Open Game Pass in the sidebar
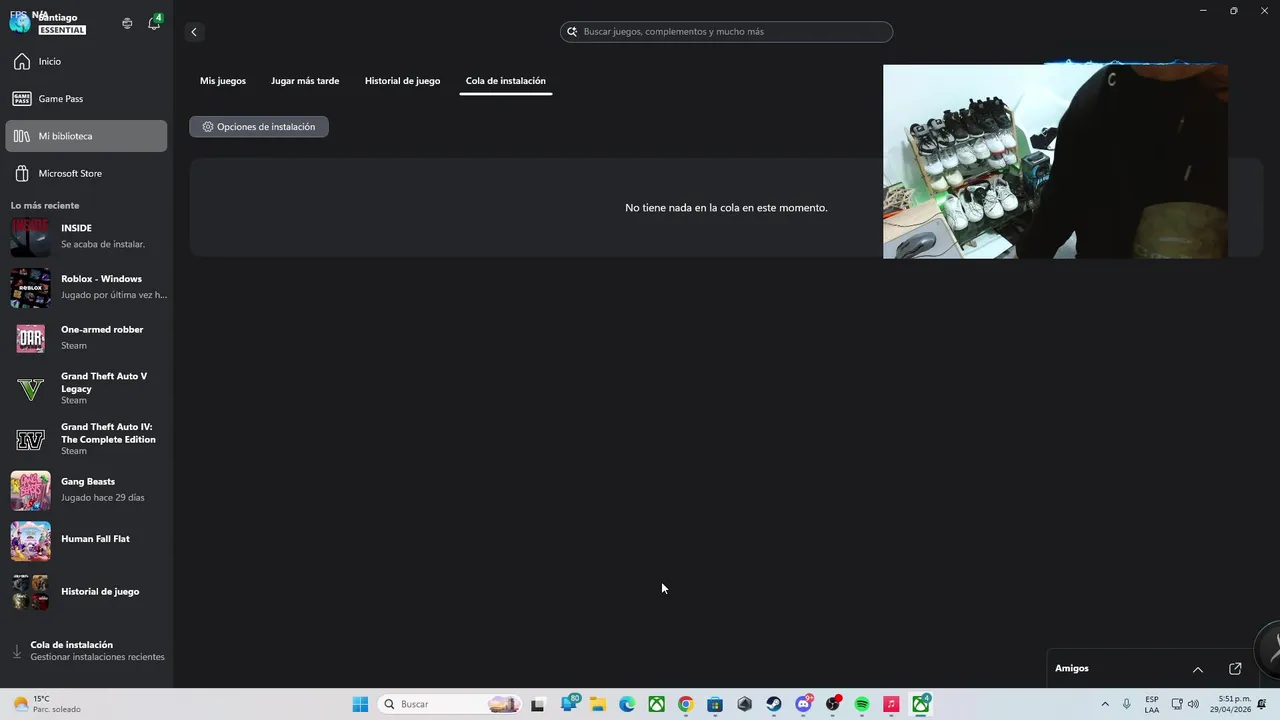This screenshot has width=1280, height=720. 86,99
